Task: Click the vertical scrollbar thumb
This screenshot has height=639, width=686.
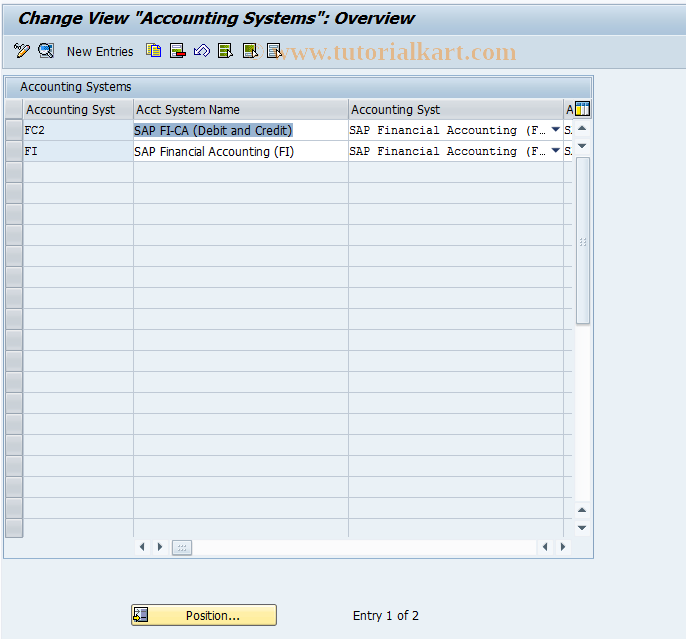Action: pyautogui.click(x=583, y=241)
